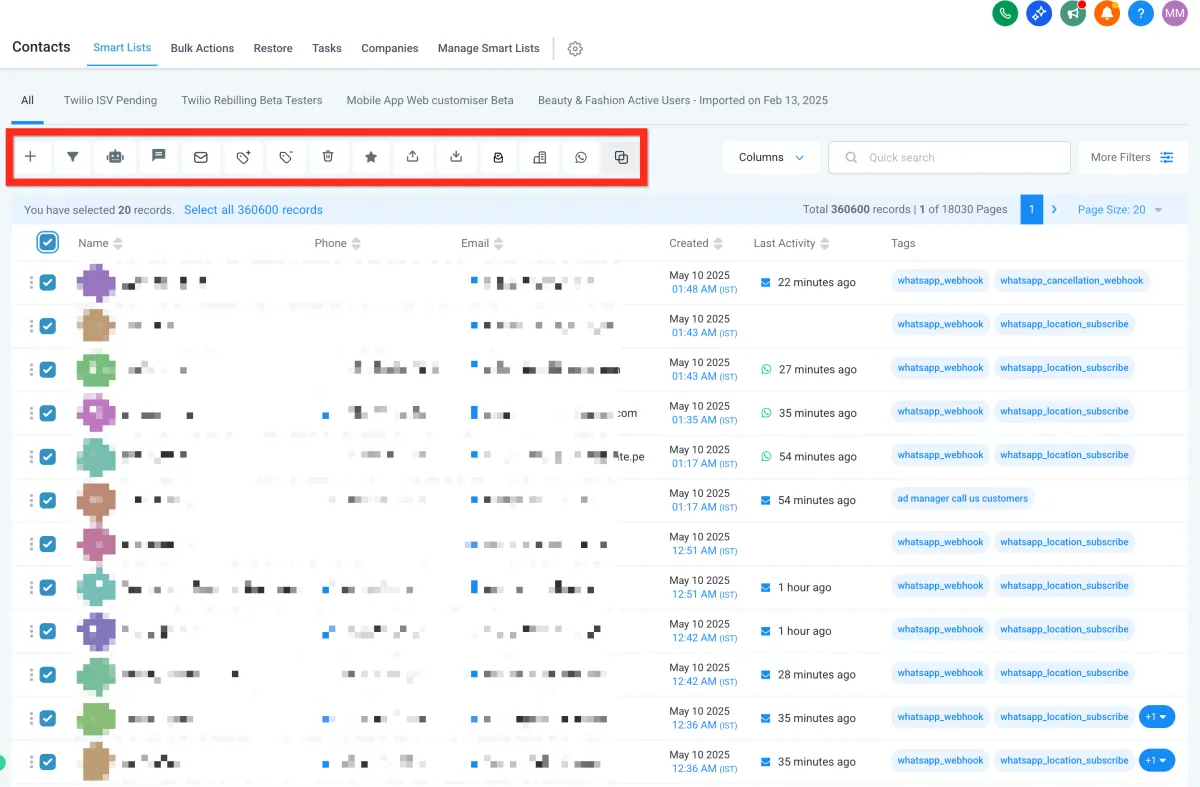Open the Columns dropdown
The height and width of the screenshot is (787, 1200).
click(771, 157)
